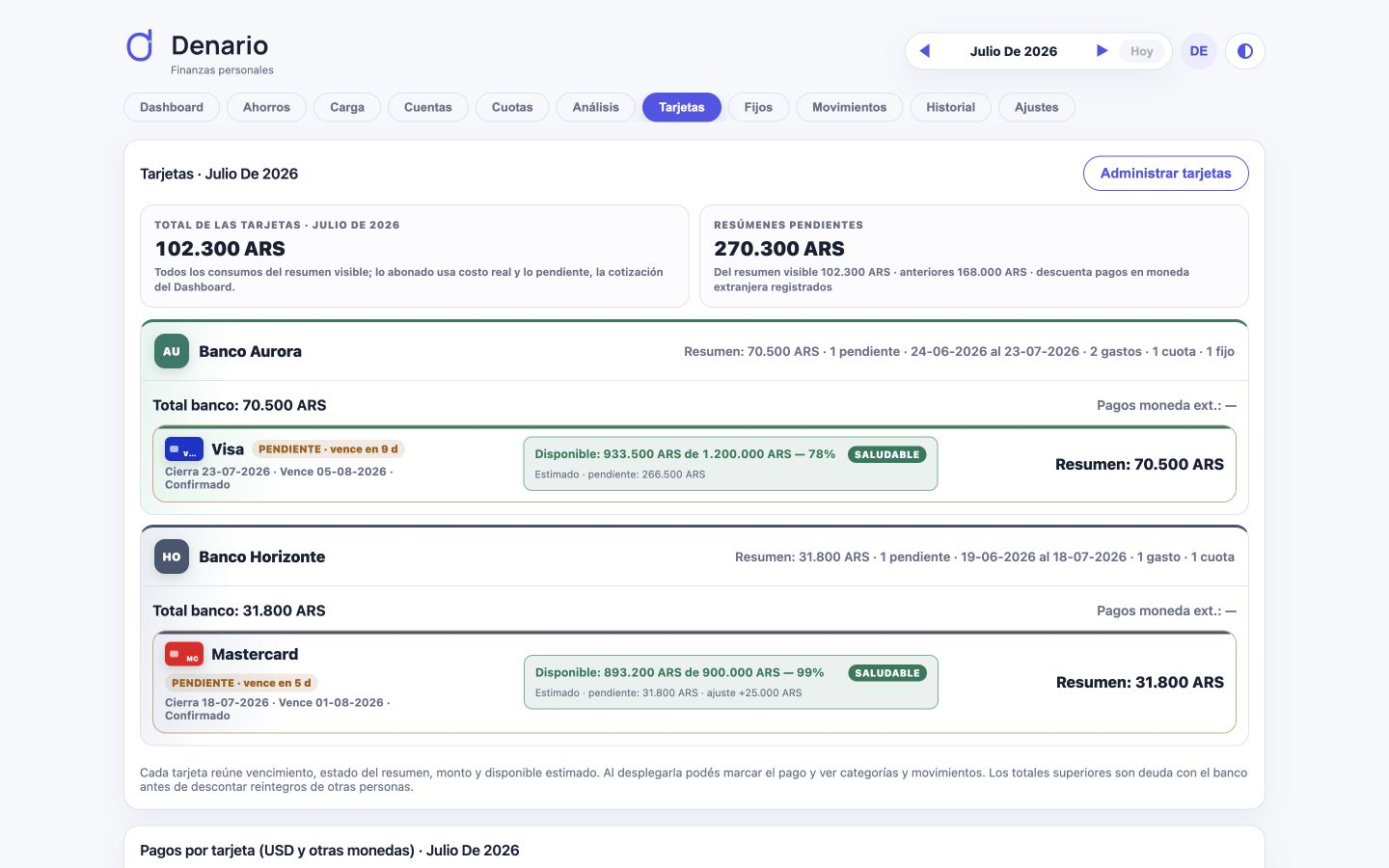Click the Denario logo icon
Image resolution: width=1389 pixels, height=868 pixels.
141,45
